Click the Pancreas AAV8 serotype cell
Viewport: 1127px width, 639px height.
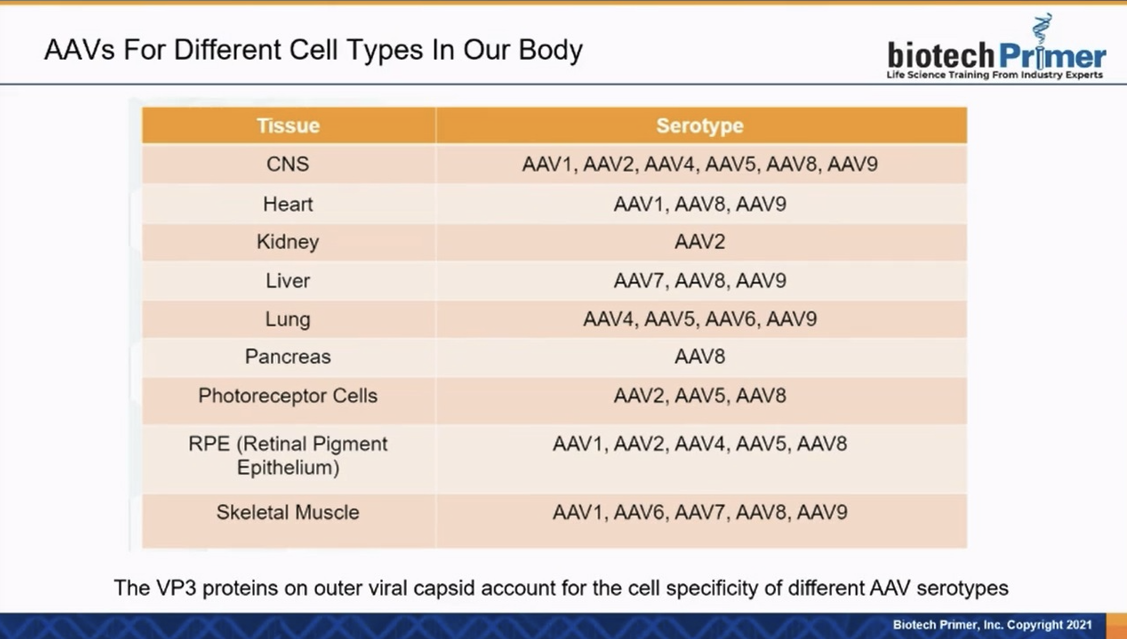(x=701, y=357)
